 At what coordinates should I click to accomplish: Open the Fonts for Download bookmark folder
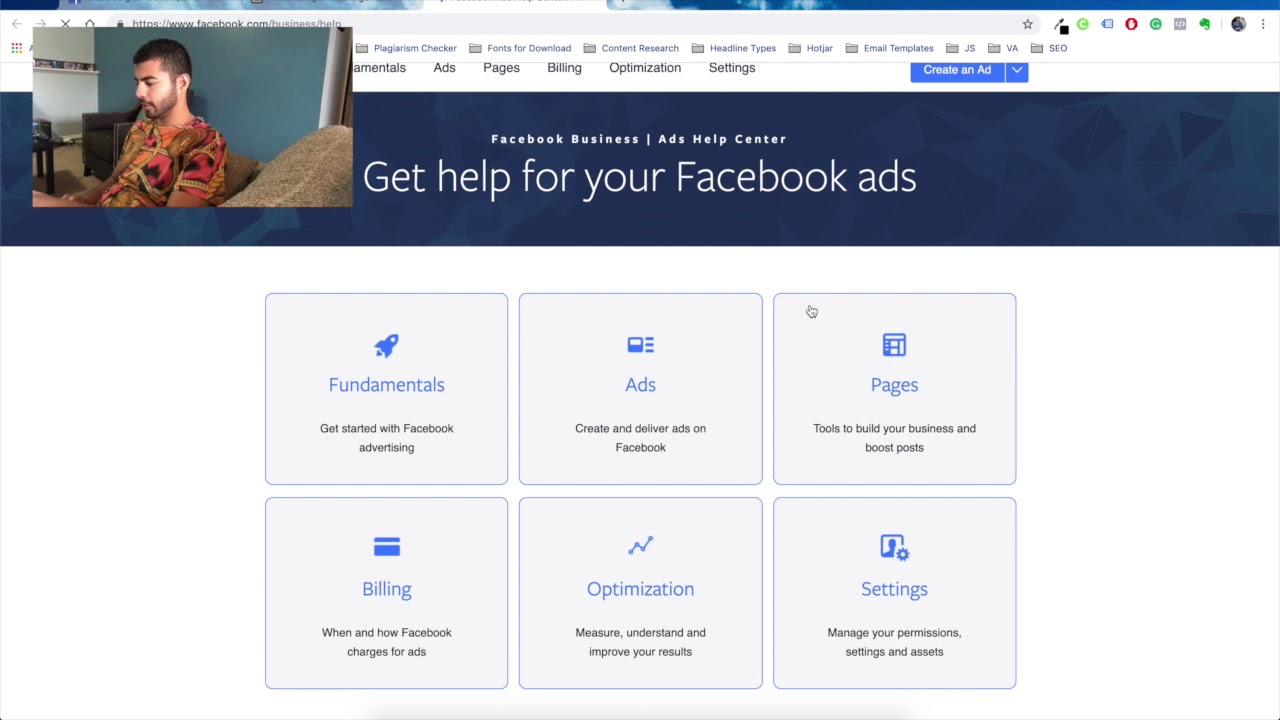pyautogui.click(x=520, y=48)
